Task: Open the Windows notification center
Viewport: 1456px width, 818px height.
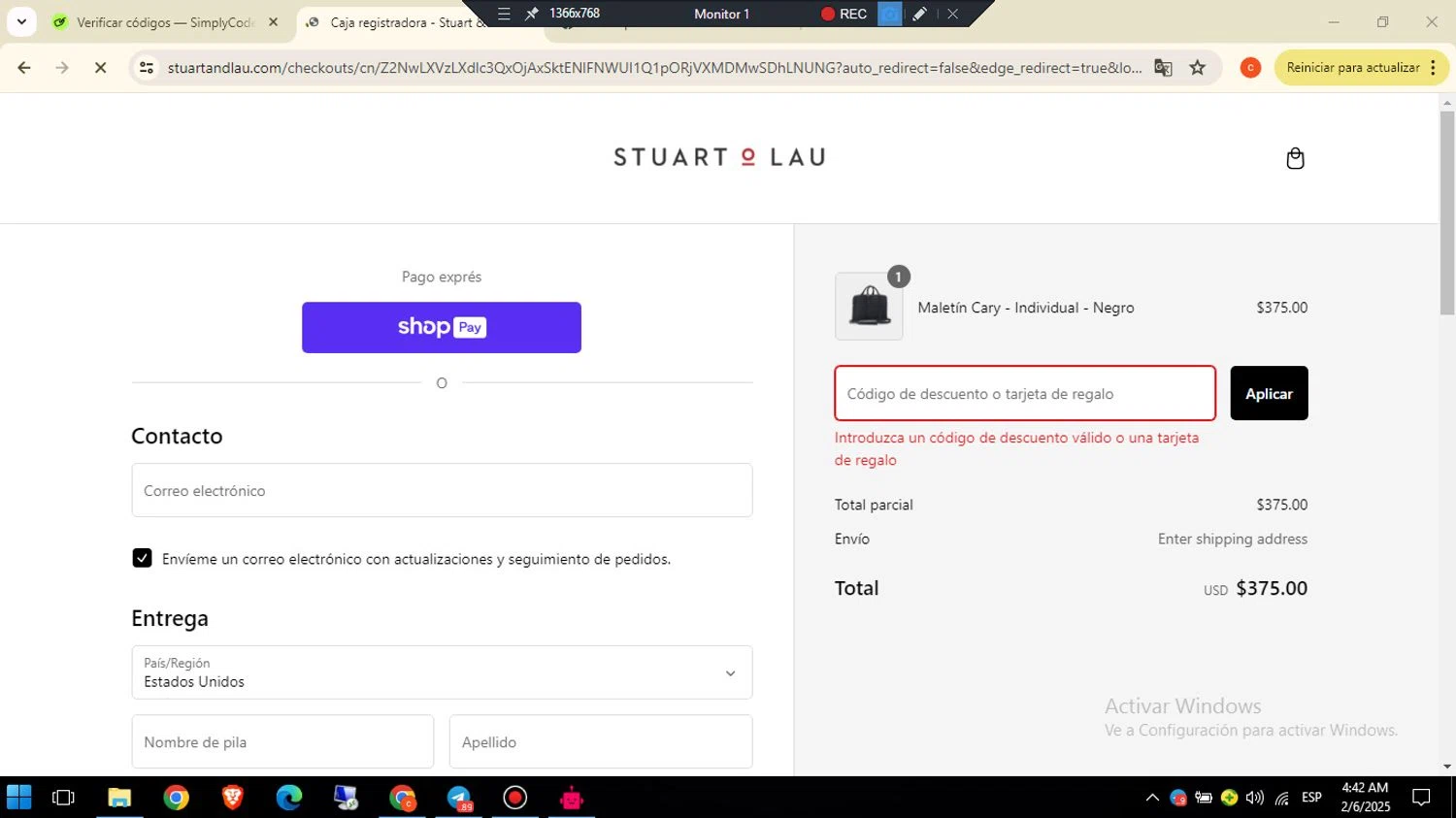Action: coord(1421,798)
